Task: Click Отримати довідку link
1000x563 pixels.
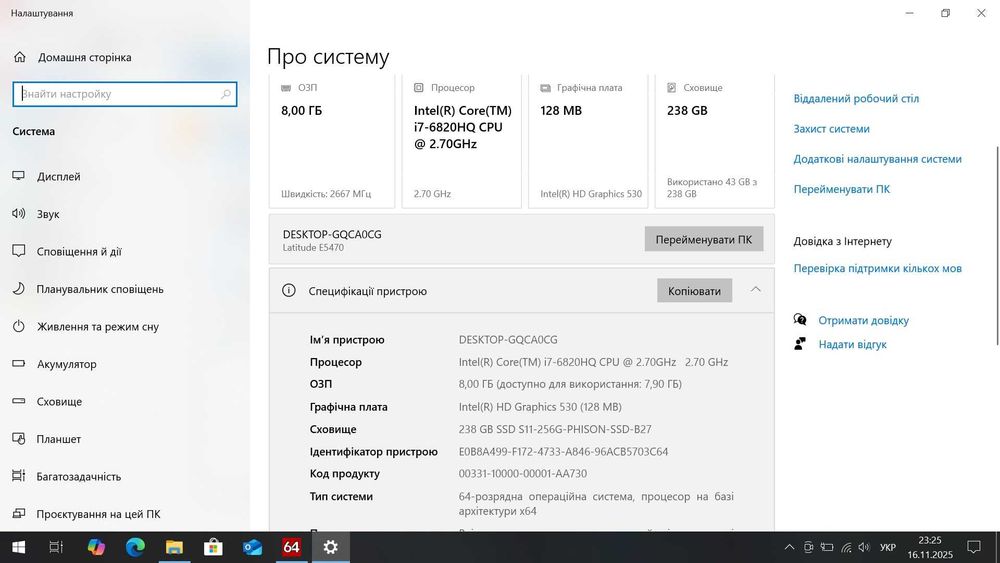Action: click(x=864, y=321)
